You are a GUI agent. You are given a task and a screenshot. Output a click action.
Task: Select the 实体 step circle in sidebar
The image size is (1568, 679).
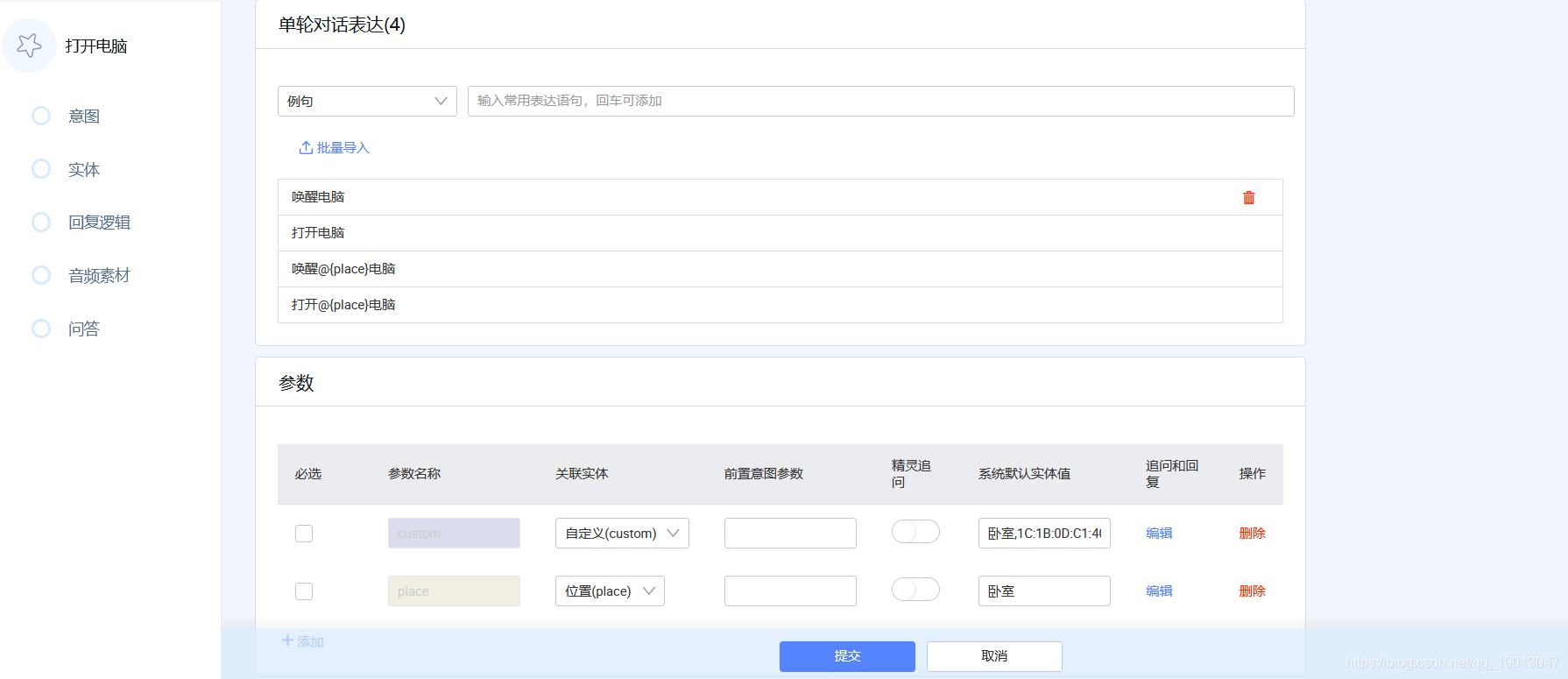[x=41, y=169]
